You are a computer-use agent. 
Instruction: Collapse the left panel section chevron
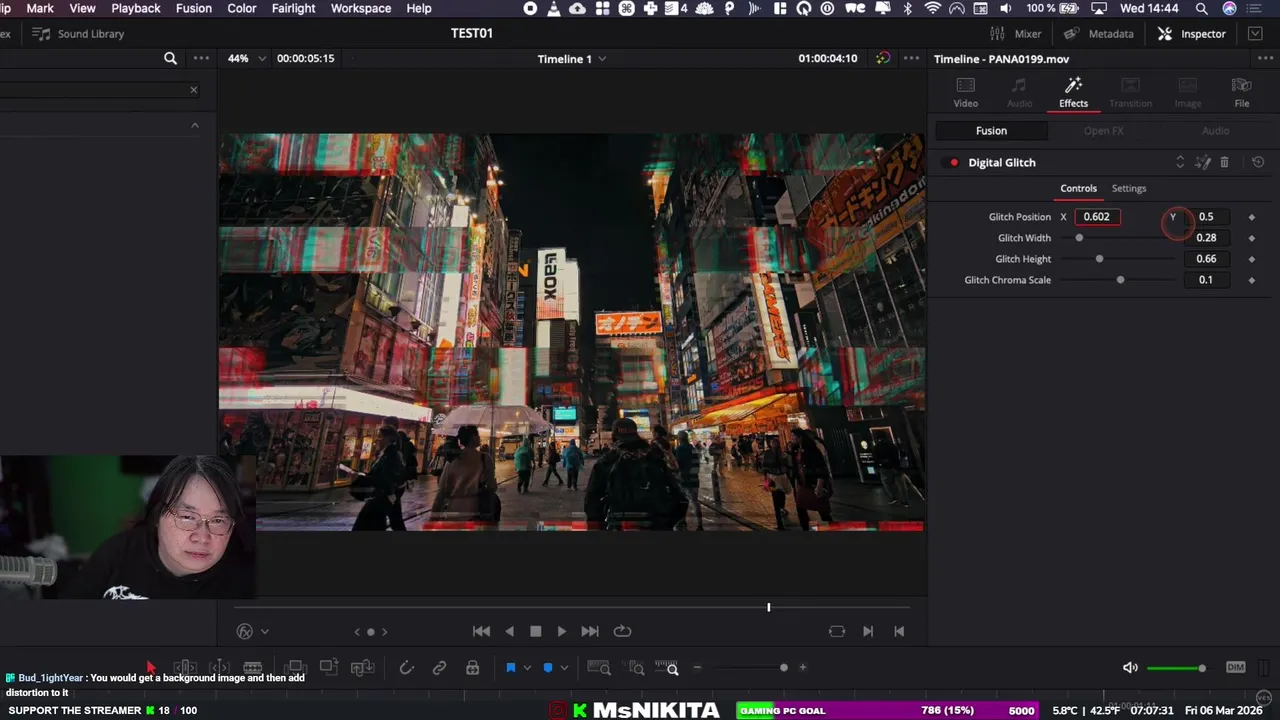tap(195, 125)
